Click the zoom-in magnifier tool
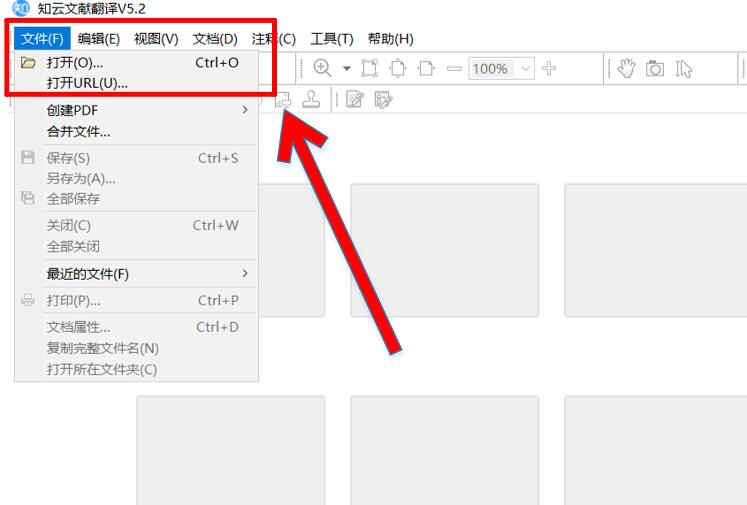The height and width of the screenshot is (505, 747). click(322, 68)
